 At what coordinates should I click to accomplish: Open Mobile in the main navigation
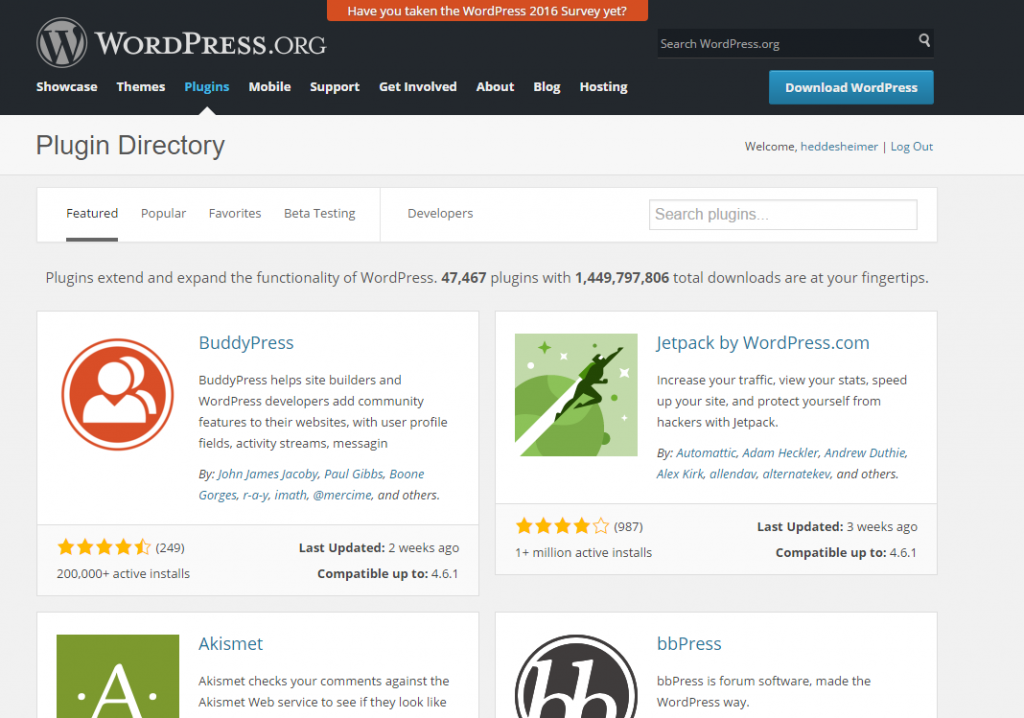tap(270, 87)
